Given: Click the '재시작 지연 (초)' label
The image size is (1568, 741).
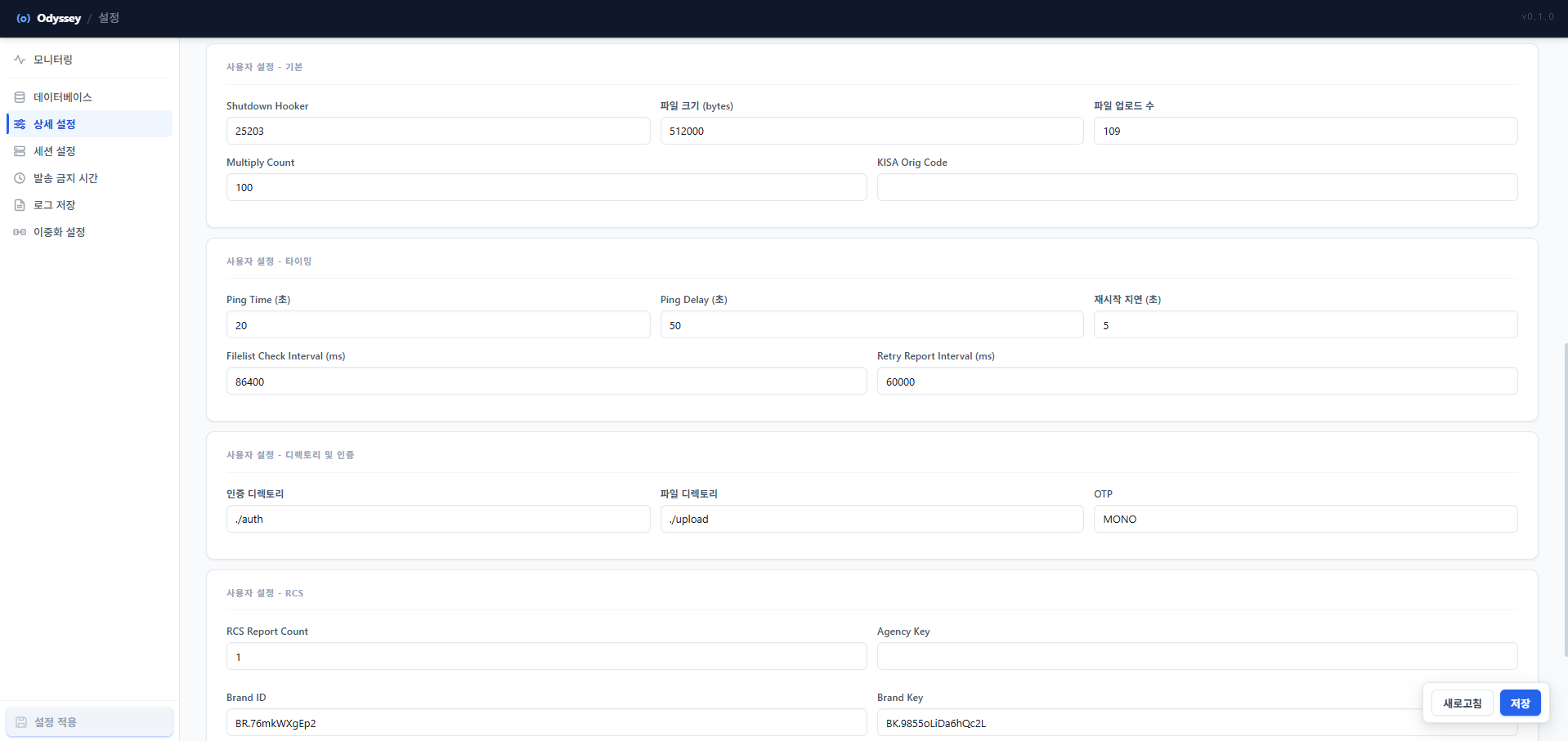Looking at the screenshot, I should [1127, 300].
